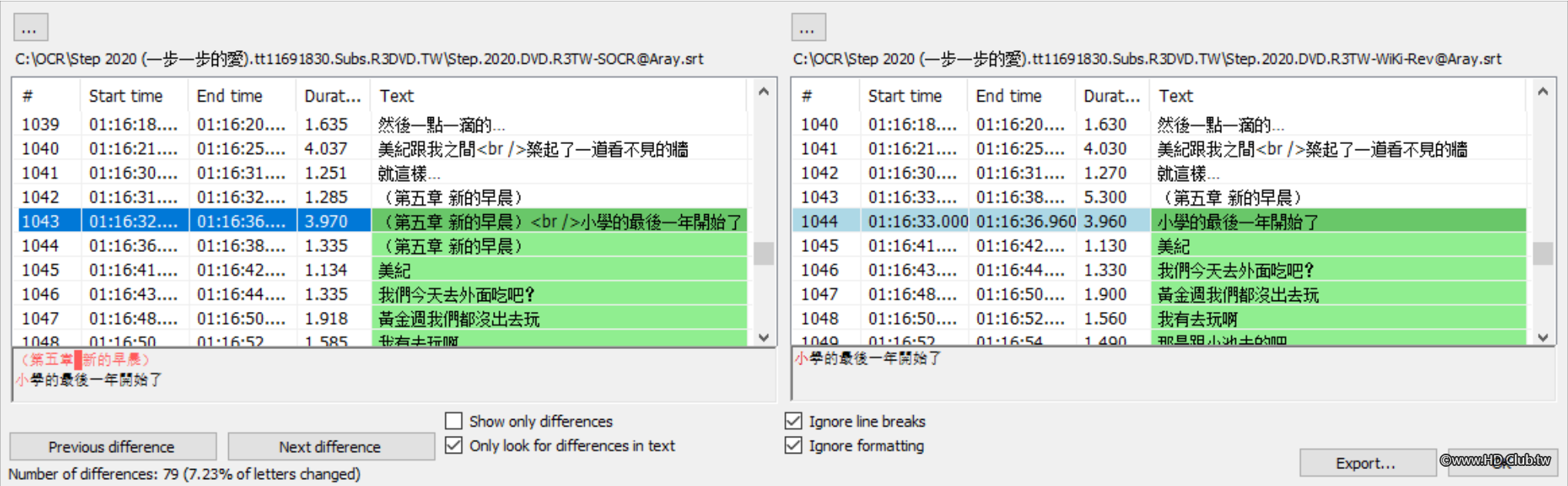Open the Export dialog
Image resolution: width=1568 pixels, height=486 pixels.
click(1366, 462)
